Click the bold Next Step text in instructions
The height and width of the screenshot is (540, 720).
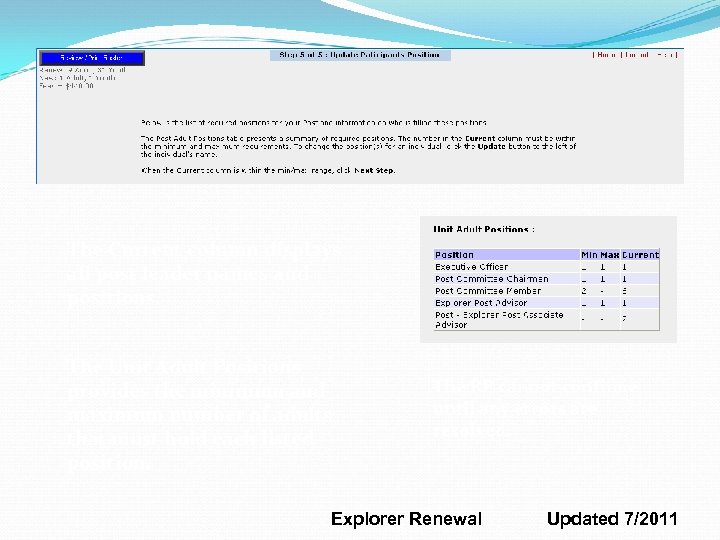click(x=374, y=170)
